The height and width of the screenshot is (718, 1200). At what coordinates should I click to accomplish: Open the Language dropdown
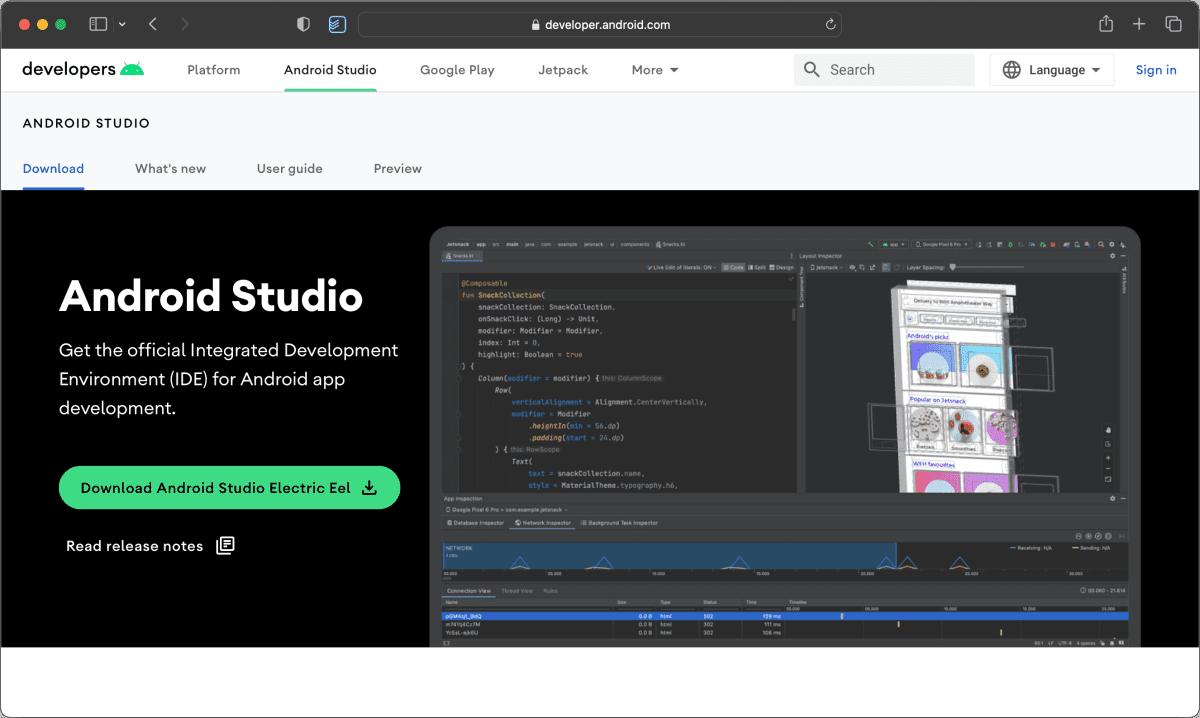1051,69
